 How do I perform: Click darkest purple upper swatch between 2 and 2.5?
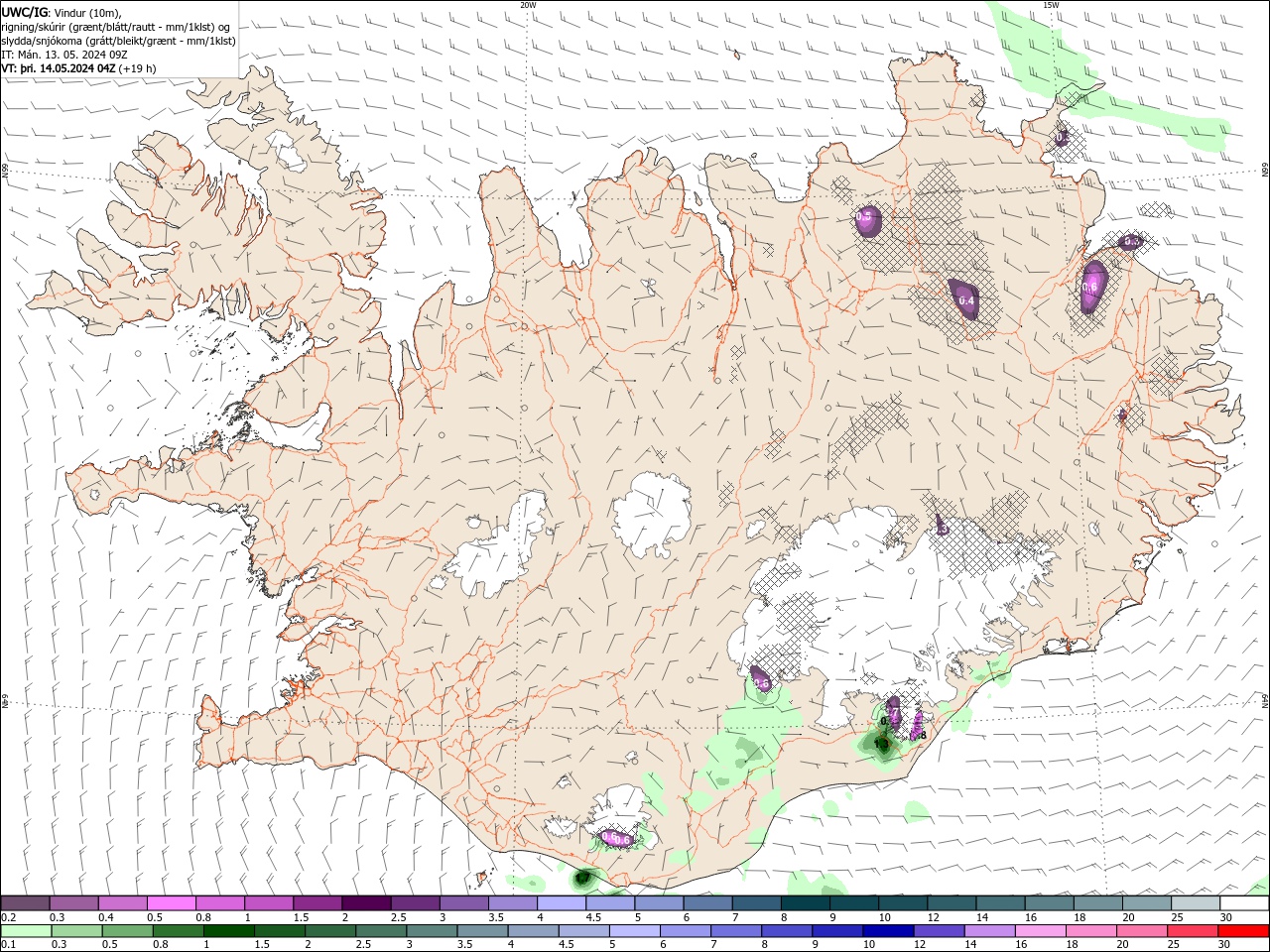366,903
